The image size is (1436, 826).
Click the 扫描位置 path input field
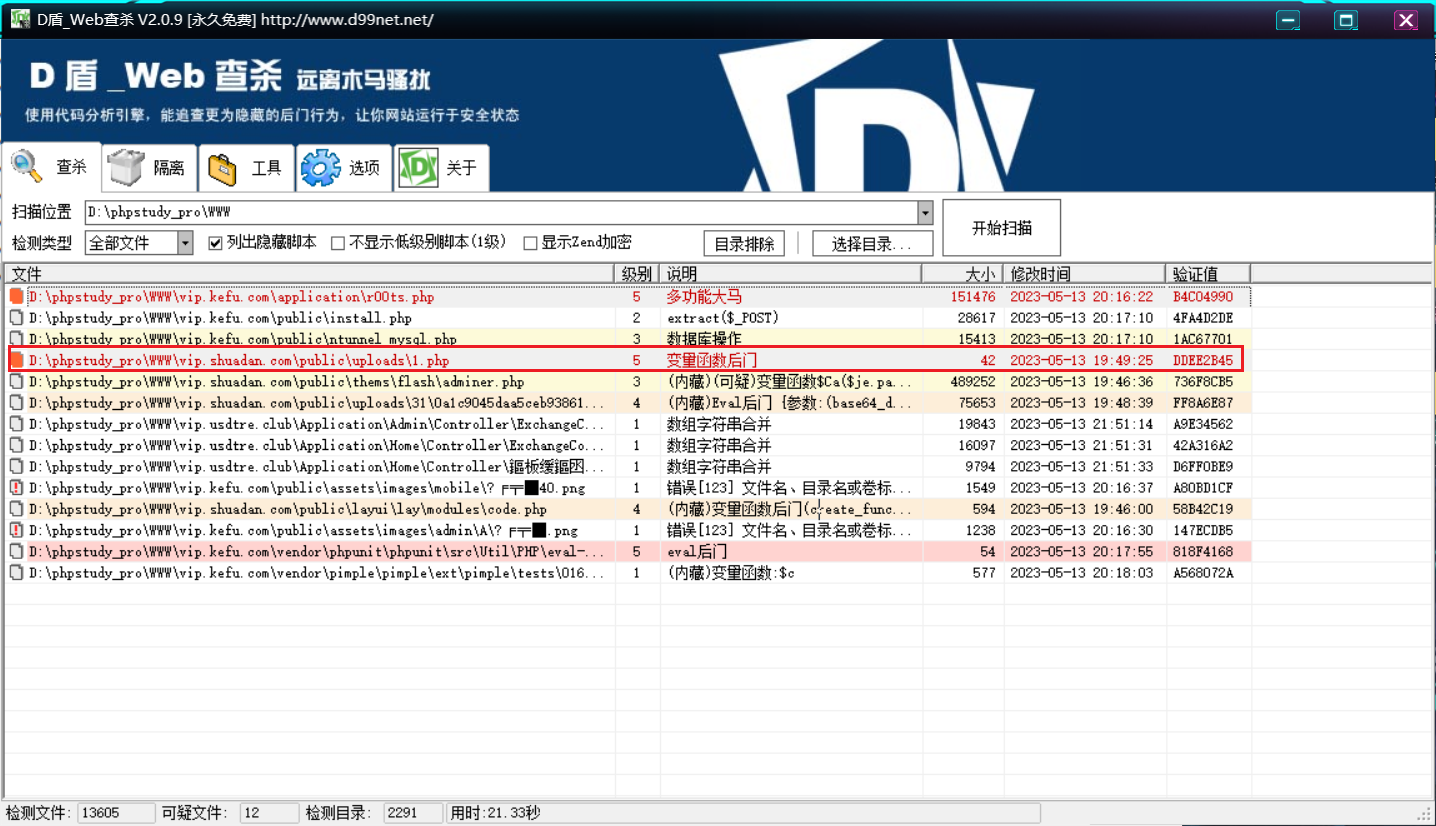pyautogui.click(x=501, y=212)
